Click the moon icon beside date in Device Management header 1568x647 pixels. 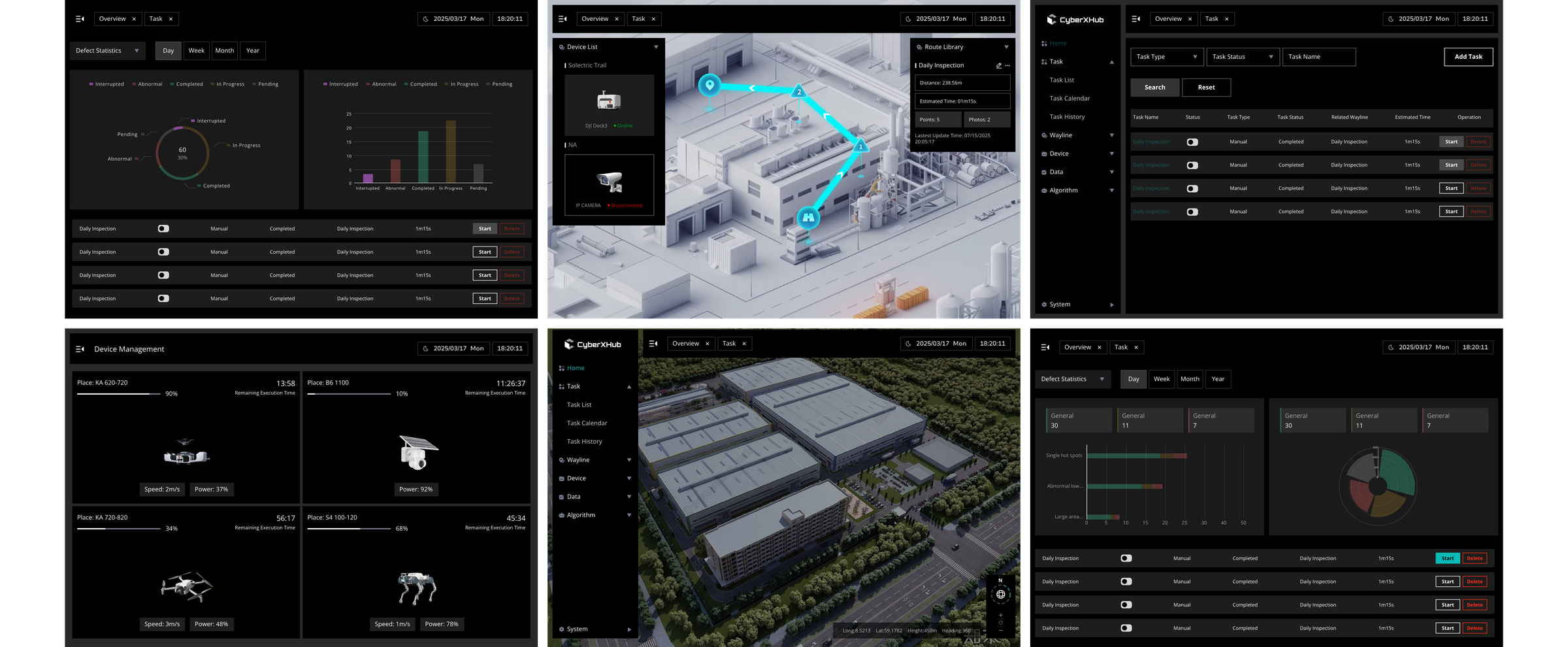click(x=425, y=349)
